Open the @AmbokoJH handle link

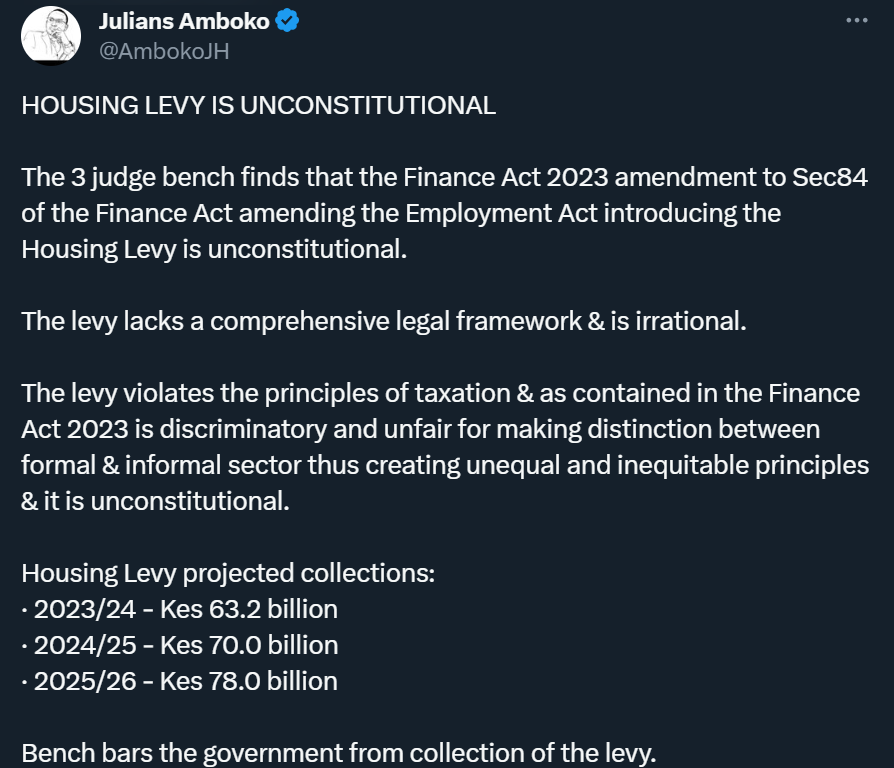coord(164,51)
